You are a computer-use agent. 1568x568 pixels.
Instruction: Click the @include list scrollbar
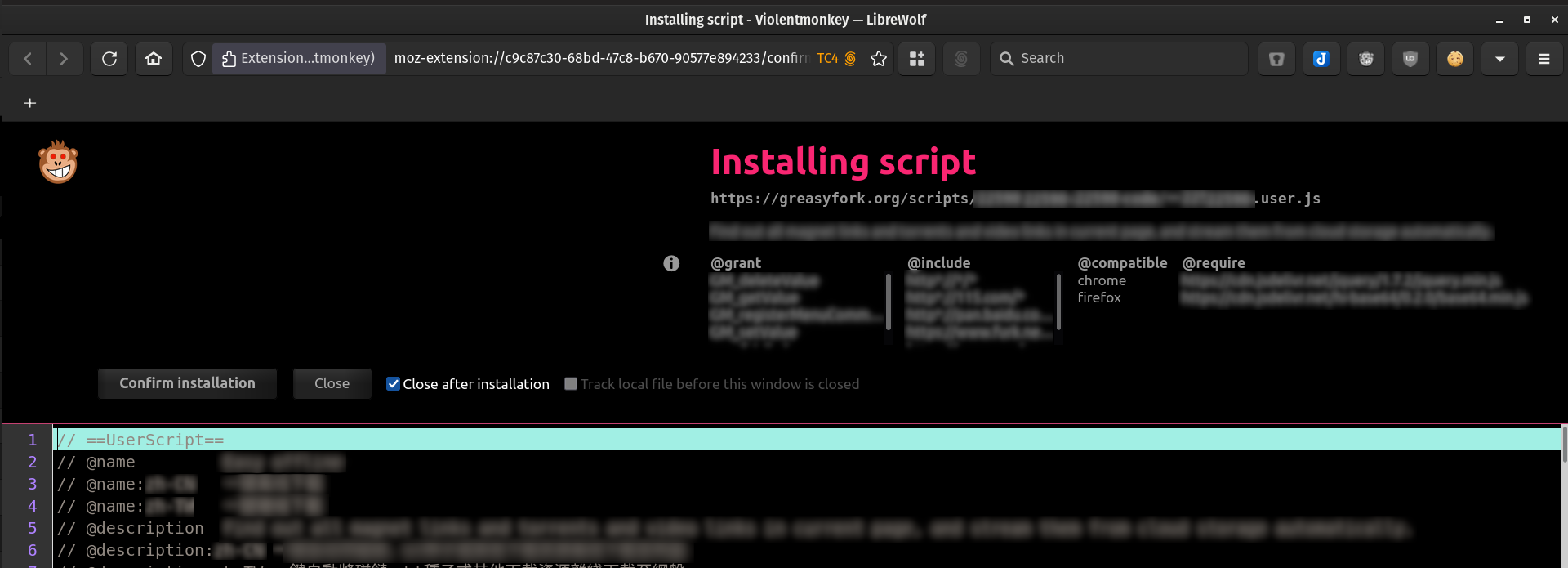[1058, 301]
